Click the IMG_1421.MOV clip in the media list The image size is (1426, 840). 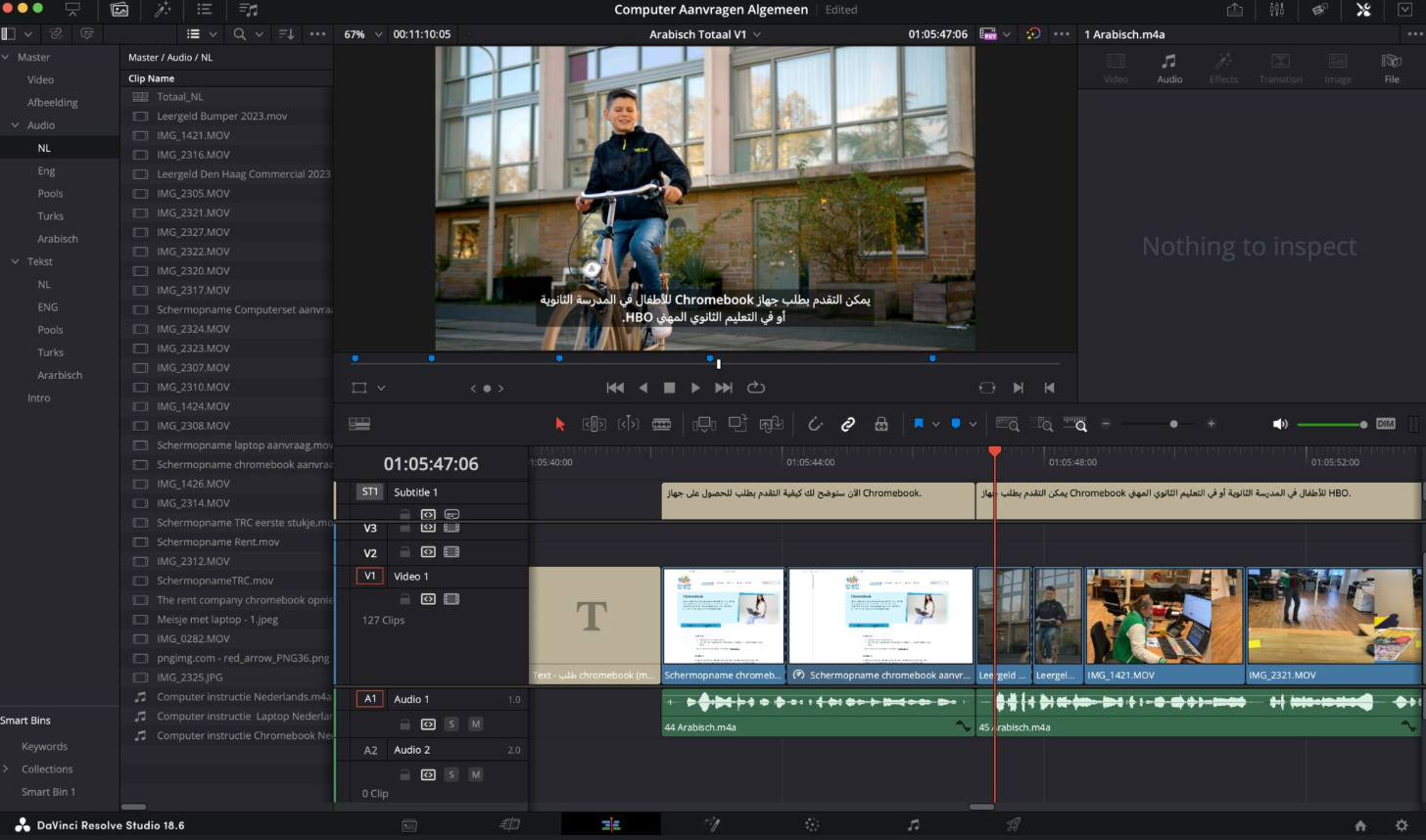193,135
